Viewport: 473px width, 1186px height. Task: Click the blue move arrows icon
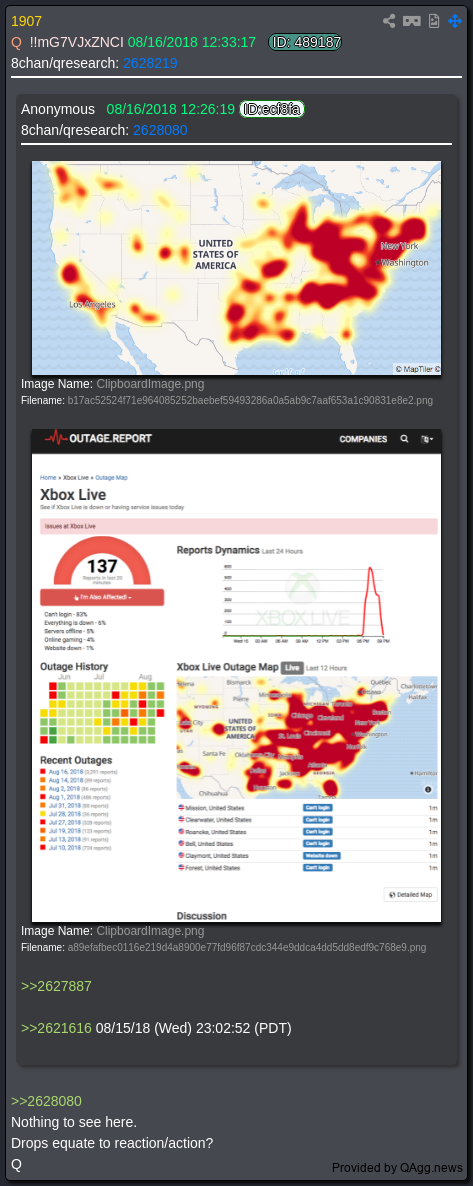[x=455, y=21]
